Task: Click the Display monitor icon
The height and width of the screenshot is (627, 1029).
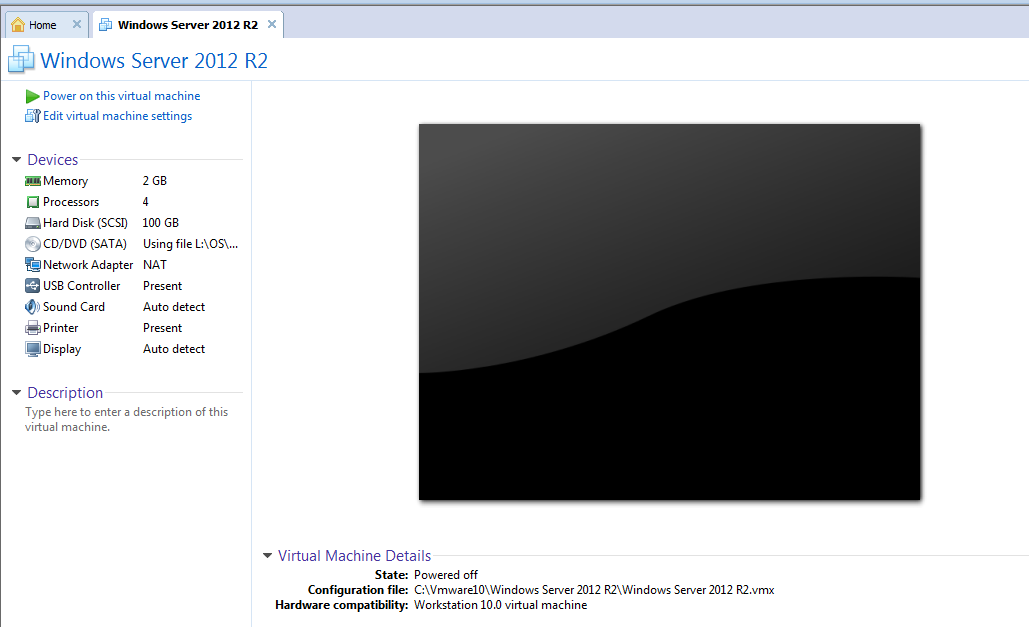Action: point(33,349)
